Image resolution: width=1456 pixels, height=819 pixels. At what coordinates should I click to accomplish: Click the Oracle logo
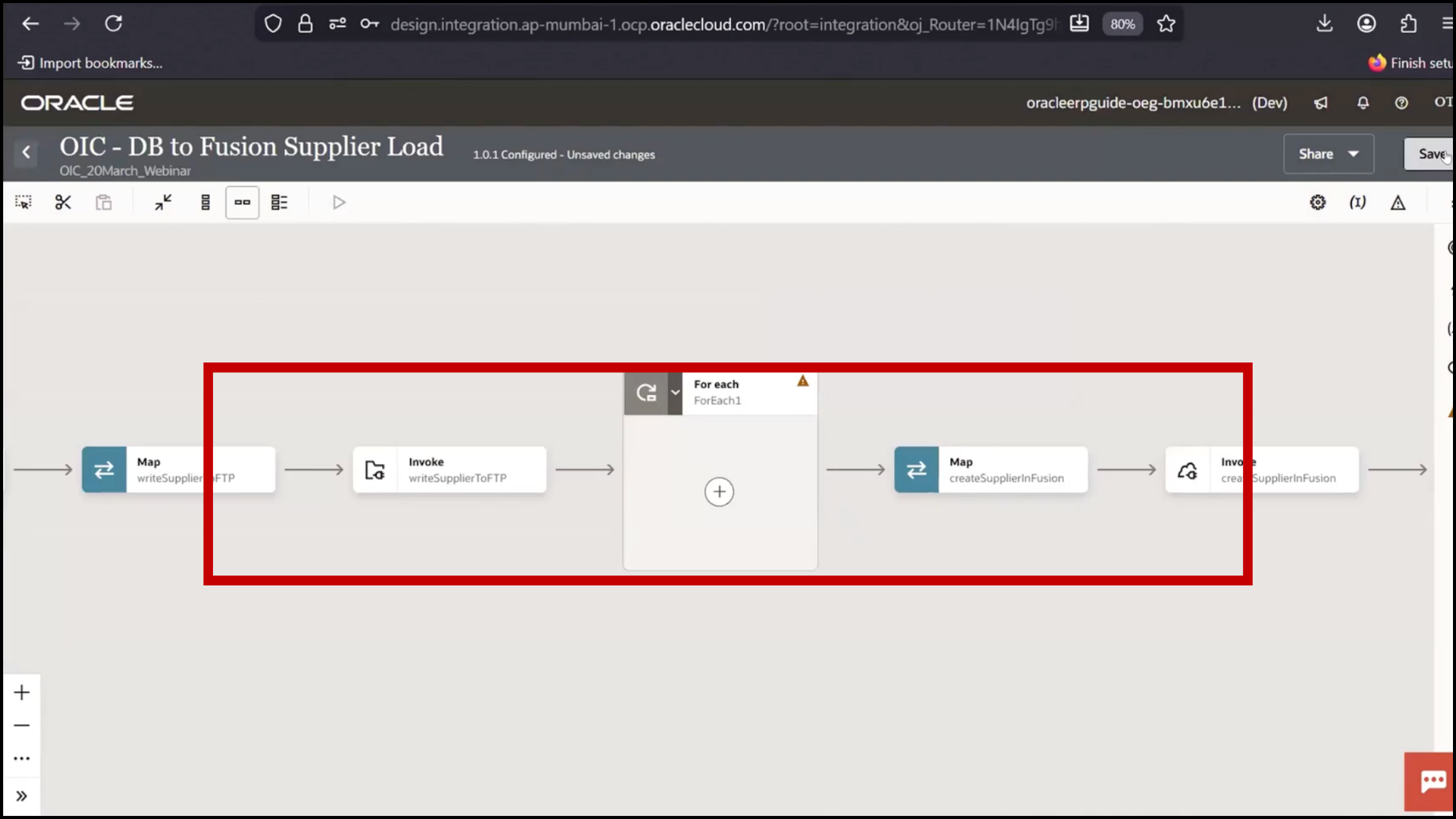77,102
